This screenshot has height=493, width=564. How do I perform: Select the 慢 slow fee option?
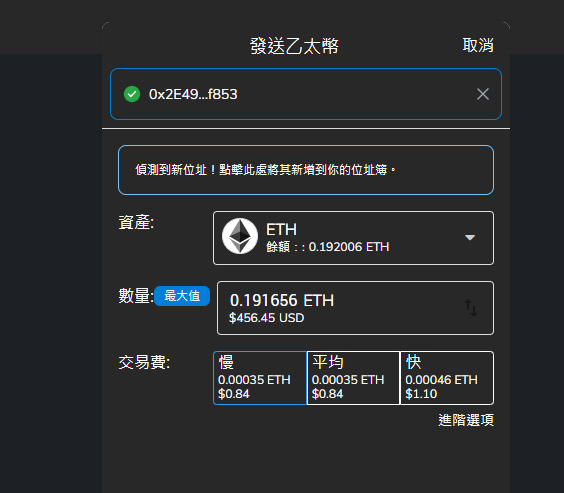point(260,378)
